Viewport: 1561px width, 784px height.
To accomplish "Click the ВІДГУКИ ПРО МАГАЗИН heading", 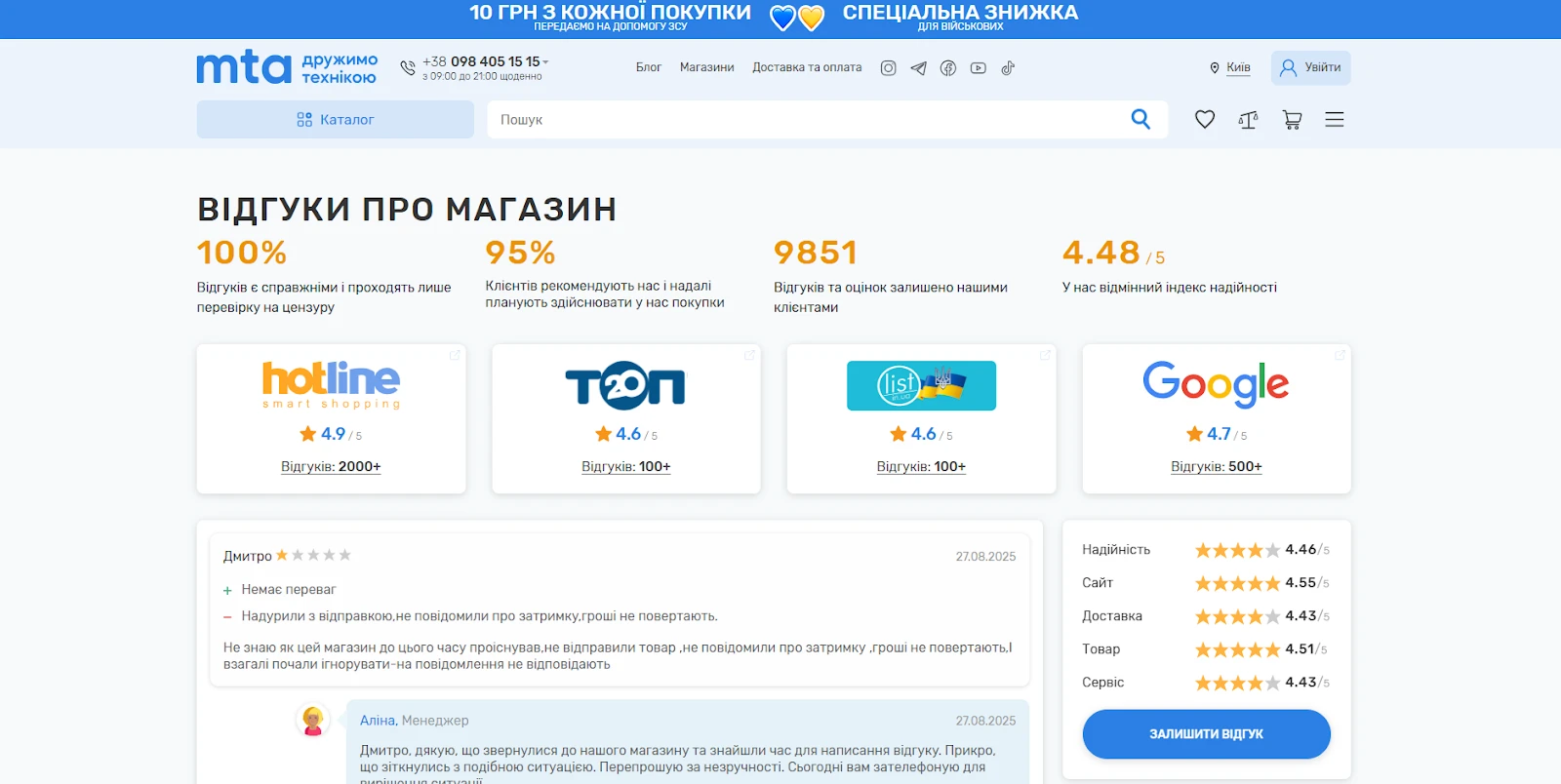I will tap(407, 209).
